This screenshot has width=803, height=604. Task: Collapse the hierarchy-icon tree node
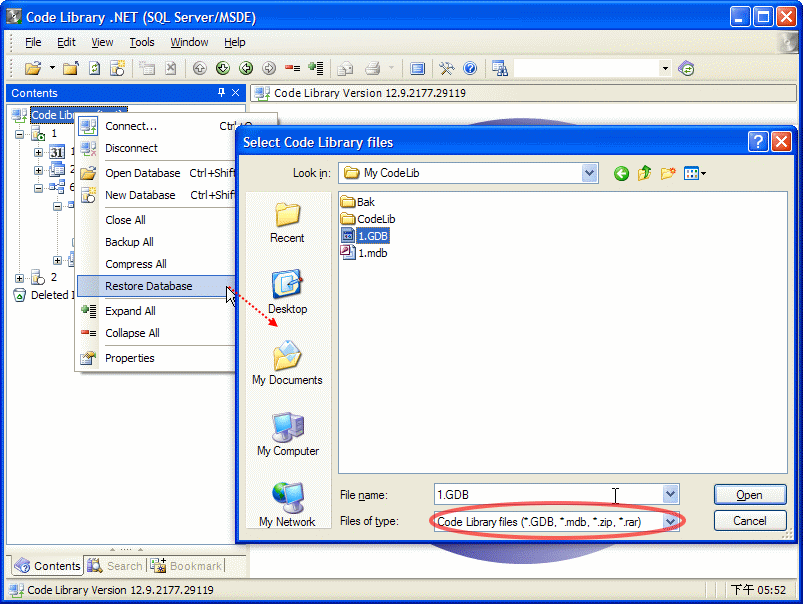pos(38,188)
